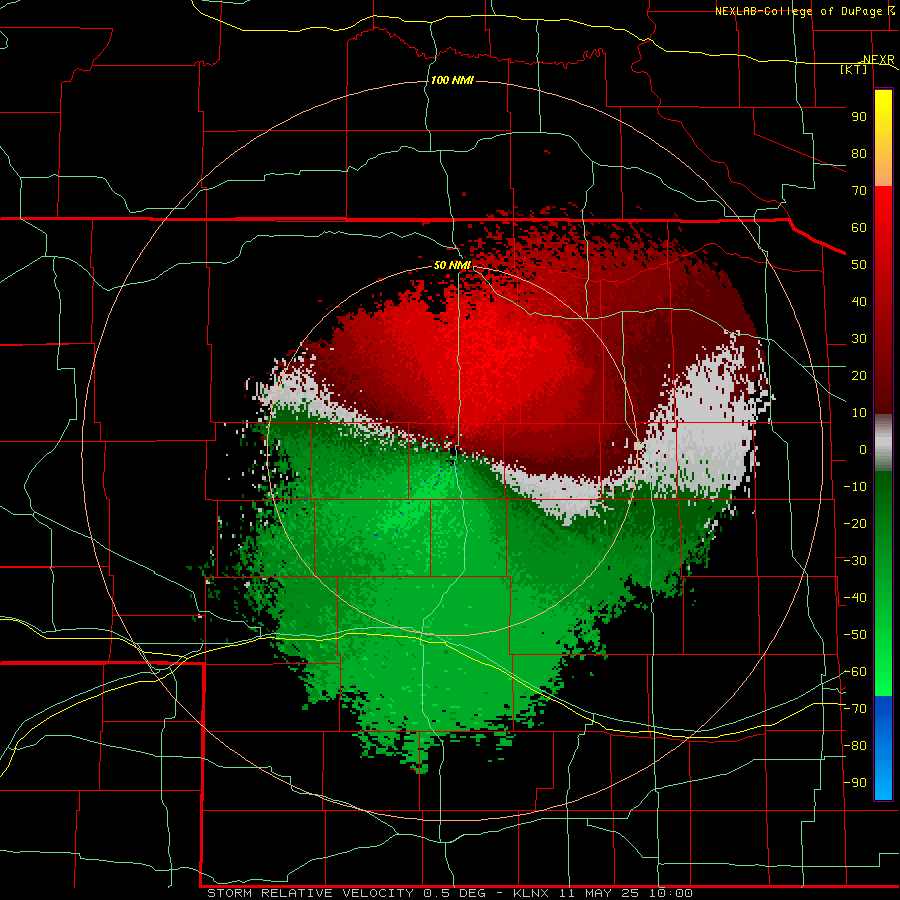Viewport: 900px width, 900px height.
Task: Click the 60 value on velocity scale
Action: click(859, 228)
